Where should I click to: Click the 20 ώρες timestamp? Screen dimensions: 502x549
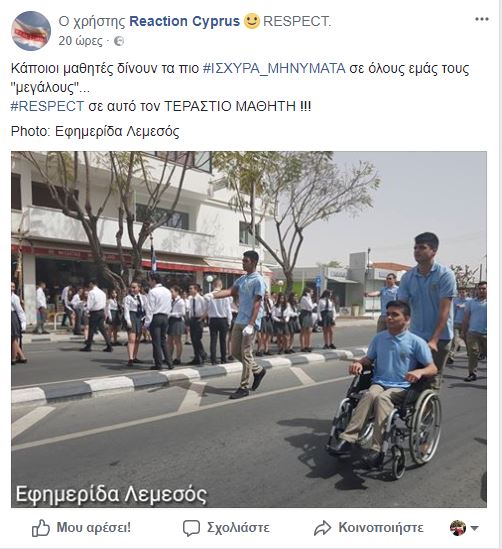[x=81, y=41]
